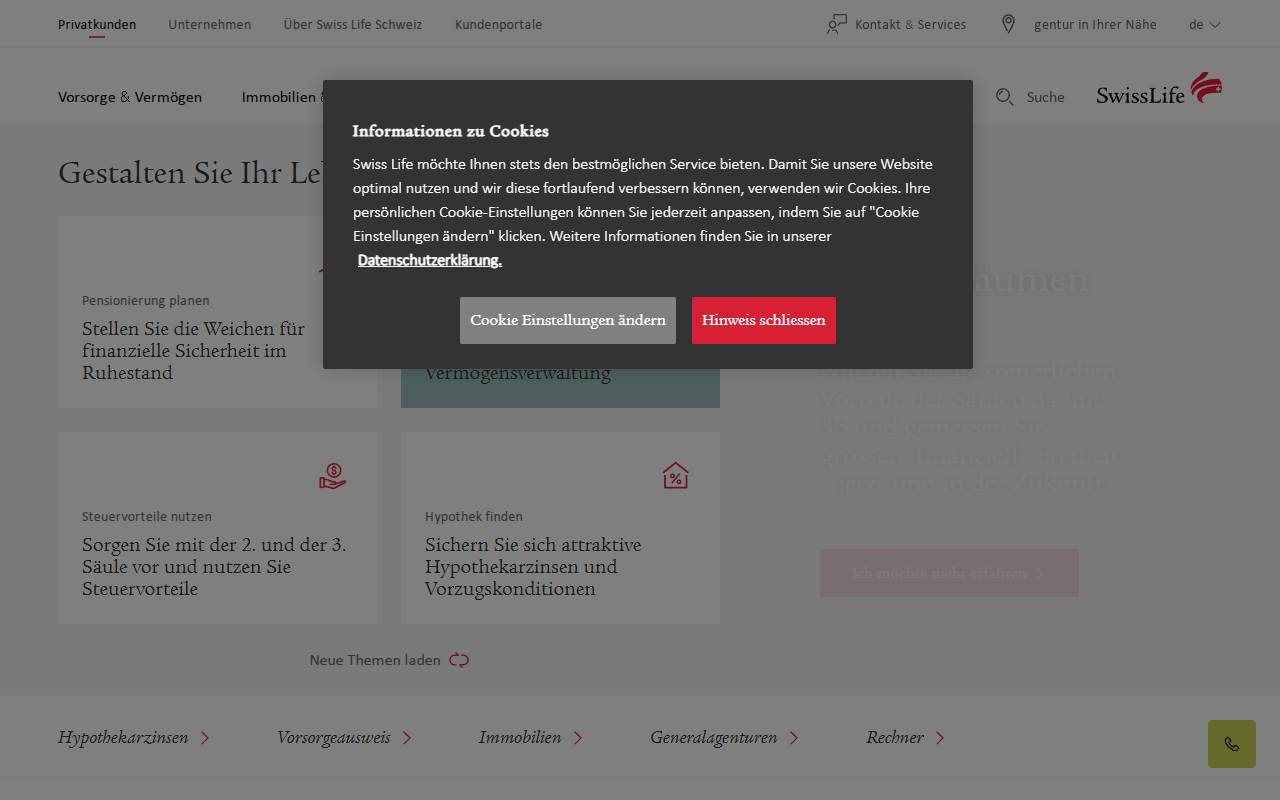Click the Kontakt & Services chat icon
Viewport: 1280px width, 800px height.
pyautogui.click(x=837, y=24)
